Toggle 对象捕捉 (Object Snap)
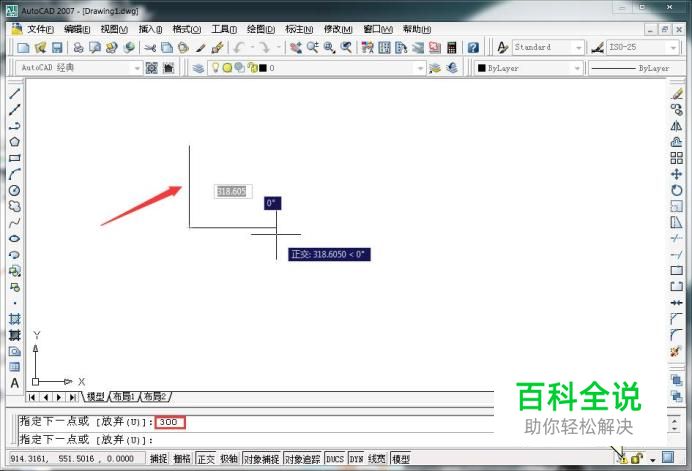 [x=262, y=459]
